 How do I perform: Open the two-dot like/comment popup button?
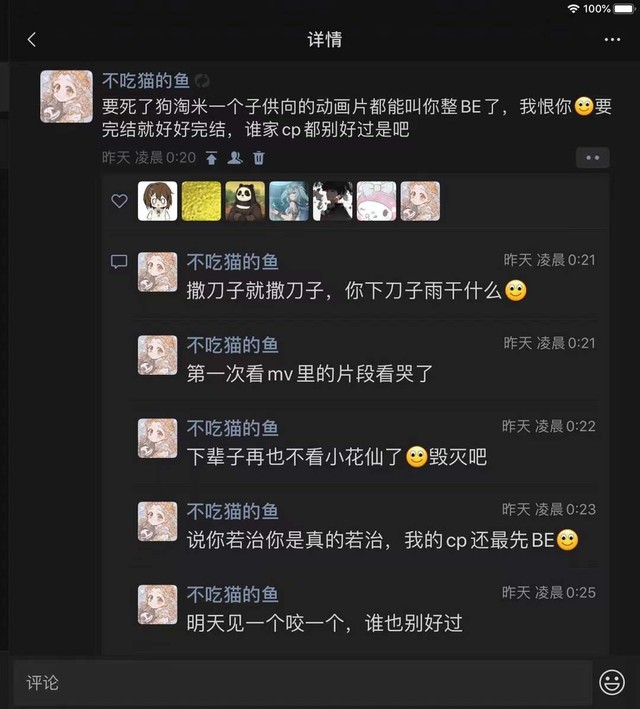tap(593, 158)
